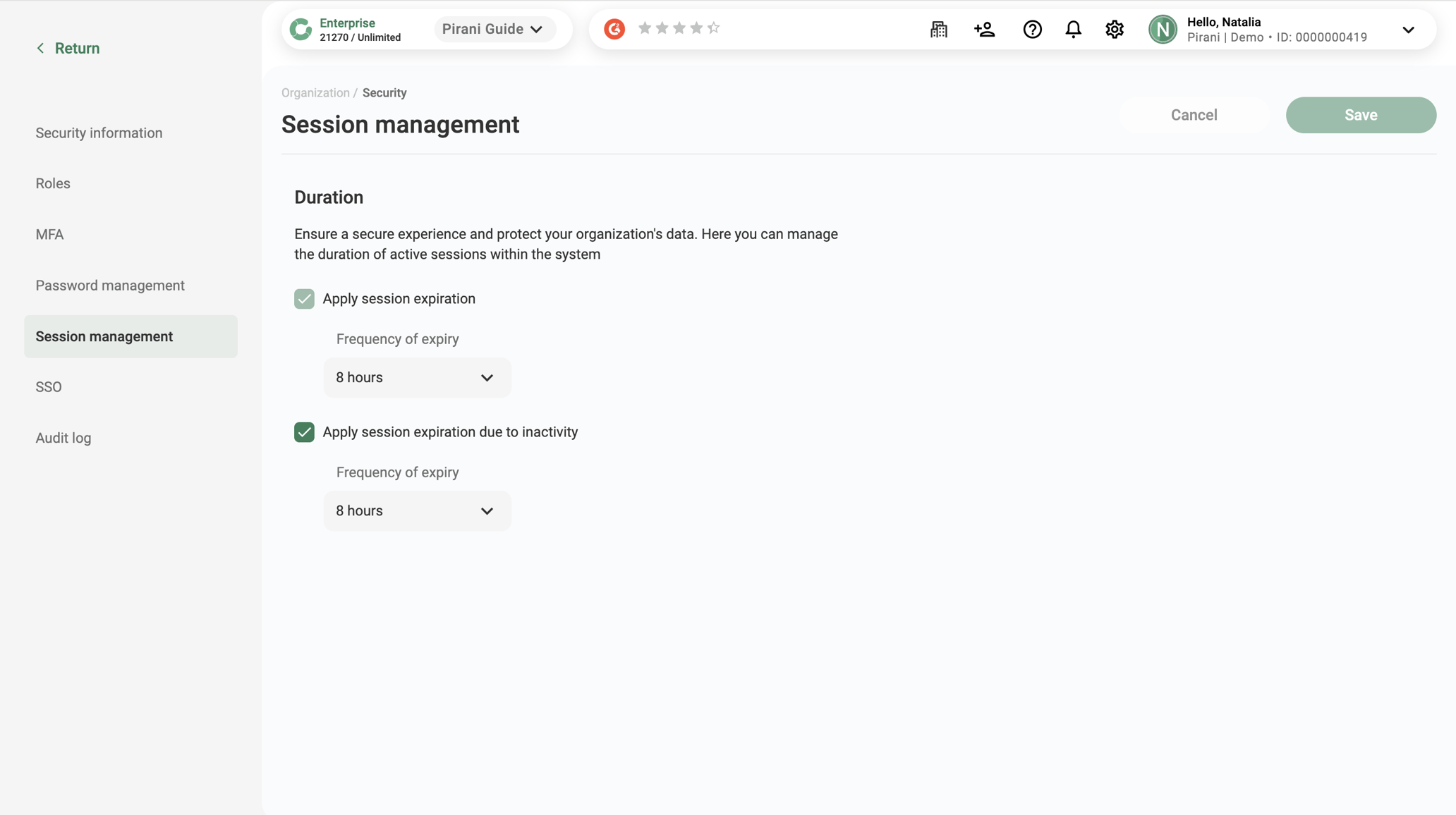Click the Return back arrow icon
Viewport: 1456px width, 815px height.
(x=40, y=48)
